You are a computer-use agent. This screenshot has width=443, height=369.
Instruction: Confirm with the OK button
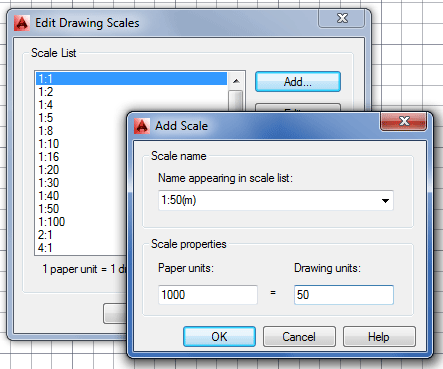(x=219, y=337)
